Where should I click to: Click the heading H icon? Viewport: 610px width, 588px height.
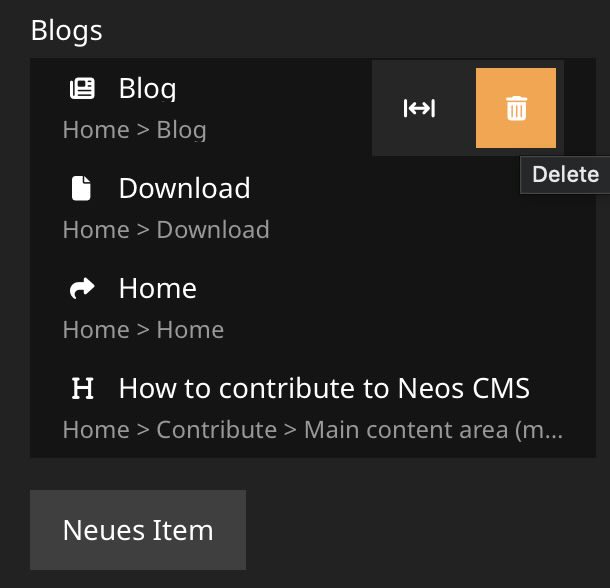pyautogui.click(x=82, y=388)
